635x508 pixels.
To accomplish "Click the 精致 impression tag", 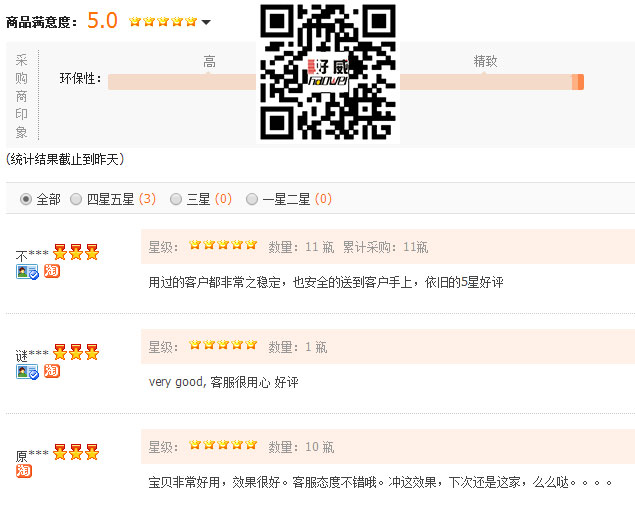I will pyautogui.click(x=485, y=61).
